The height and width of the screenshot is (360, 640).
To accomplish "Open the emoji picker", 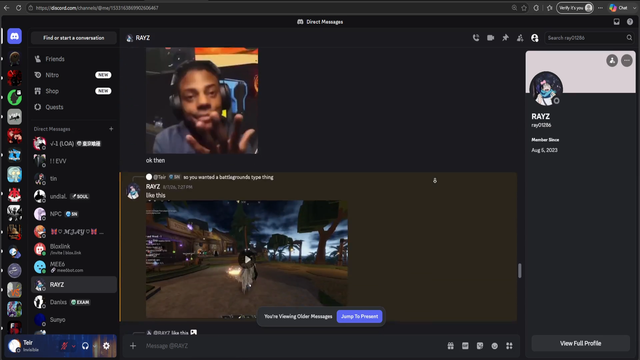I will (x=495, y=346).
